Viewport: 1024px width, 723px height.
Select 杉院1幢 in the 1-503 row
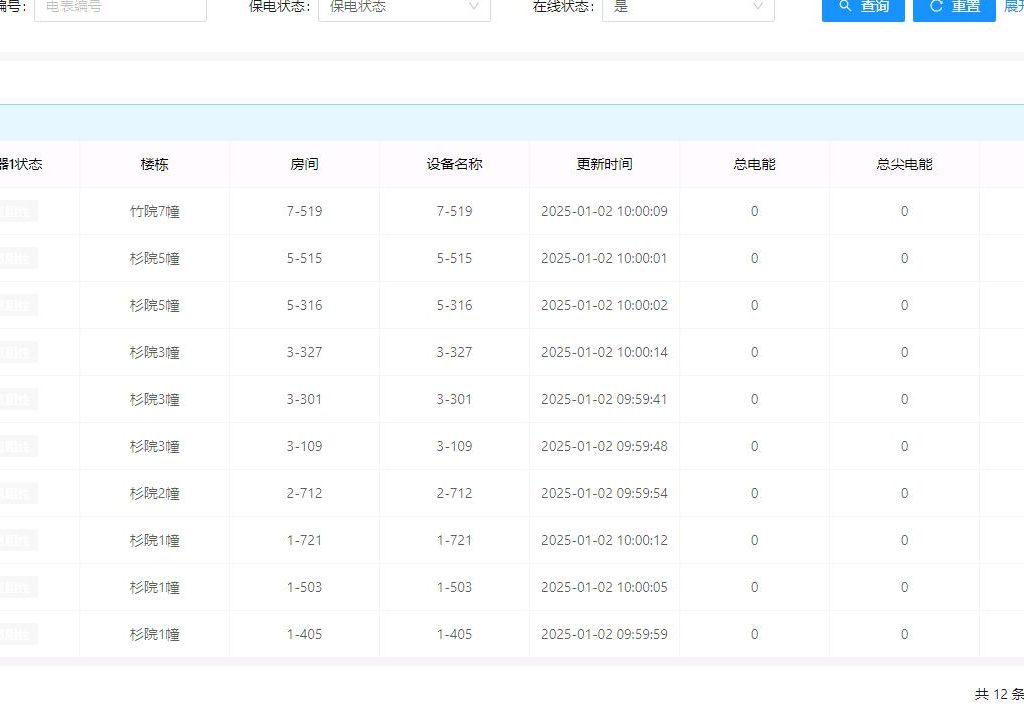point(155,588)
